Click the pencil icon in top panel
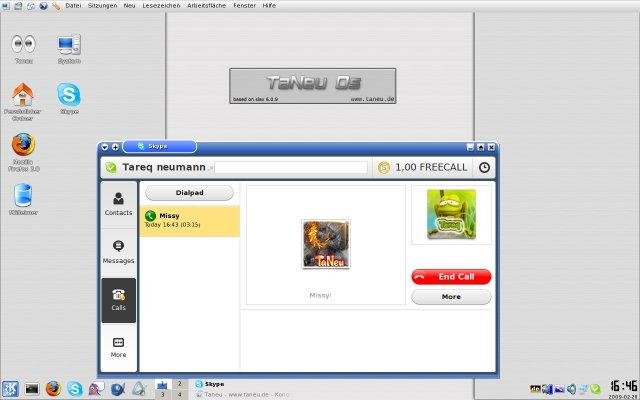This screenshot has width=640, height=400. coord(56,6)
